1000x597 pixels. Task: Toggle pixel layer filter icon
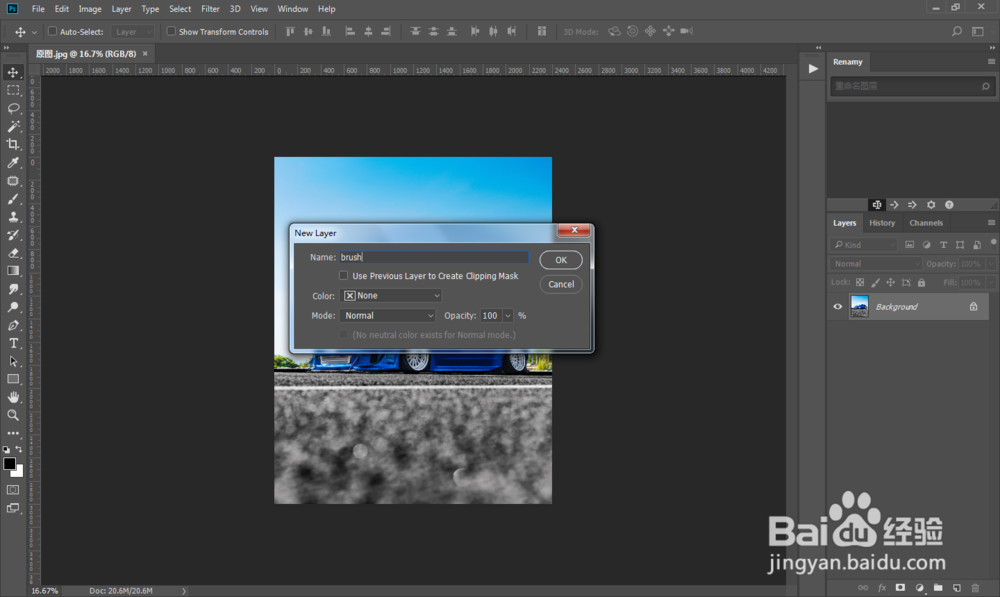[x=909, y=245]
